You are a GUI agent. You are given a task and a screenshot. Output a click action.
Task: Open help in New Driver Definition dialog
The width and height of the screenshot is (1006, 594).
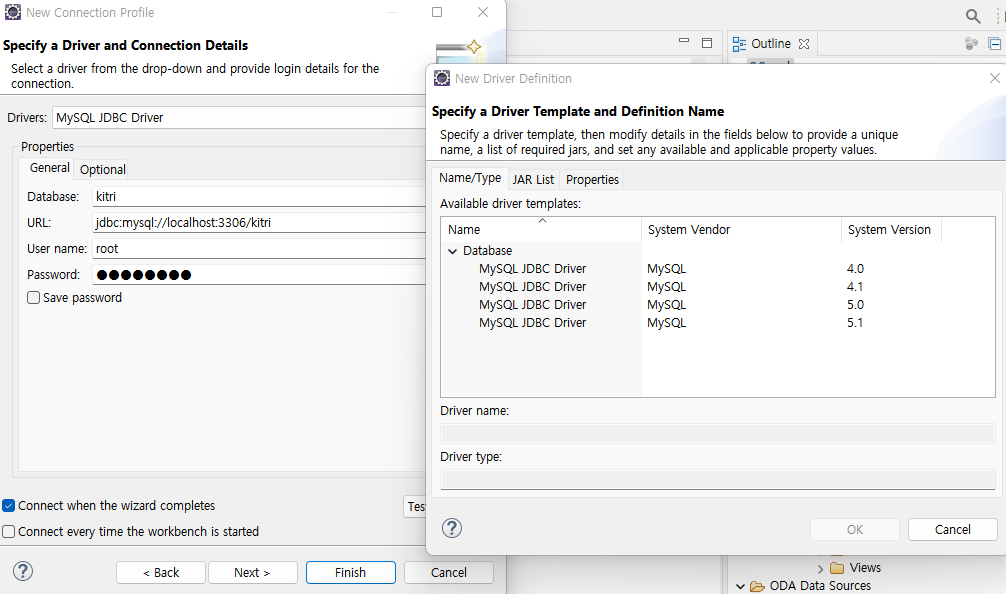(x=452, y=529)
